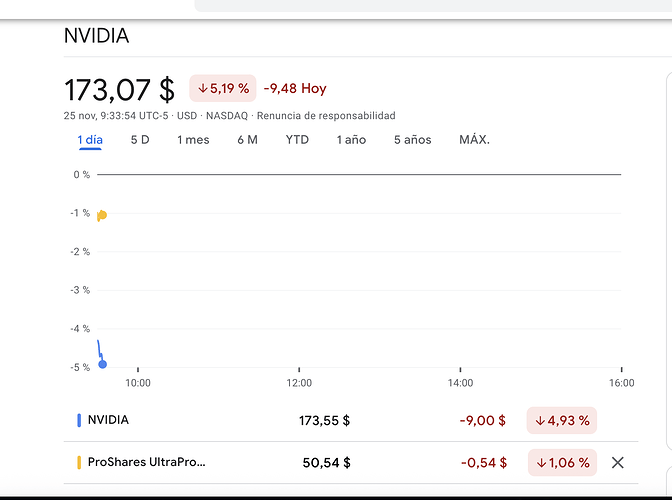Click the blue NVIDIA legend color bar
This screenshot has width=672, height=500.
click(x=79, y=420)
